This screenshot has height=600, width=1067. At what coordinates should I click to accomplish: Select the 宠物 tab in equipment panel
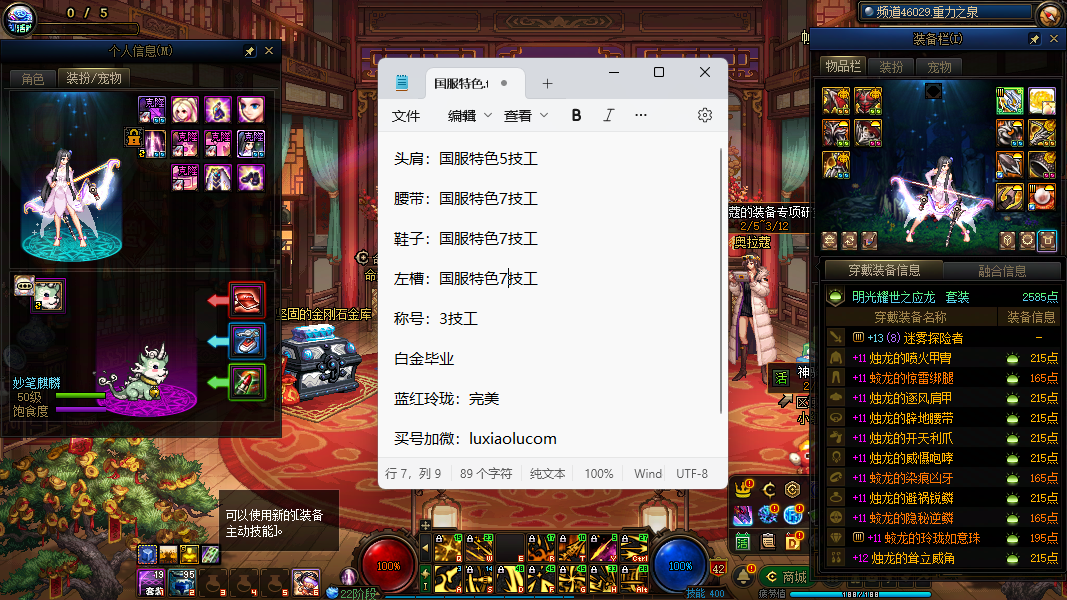point(940,67)
